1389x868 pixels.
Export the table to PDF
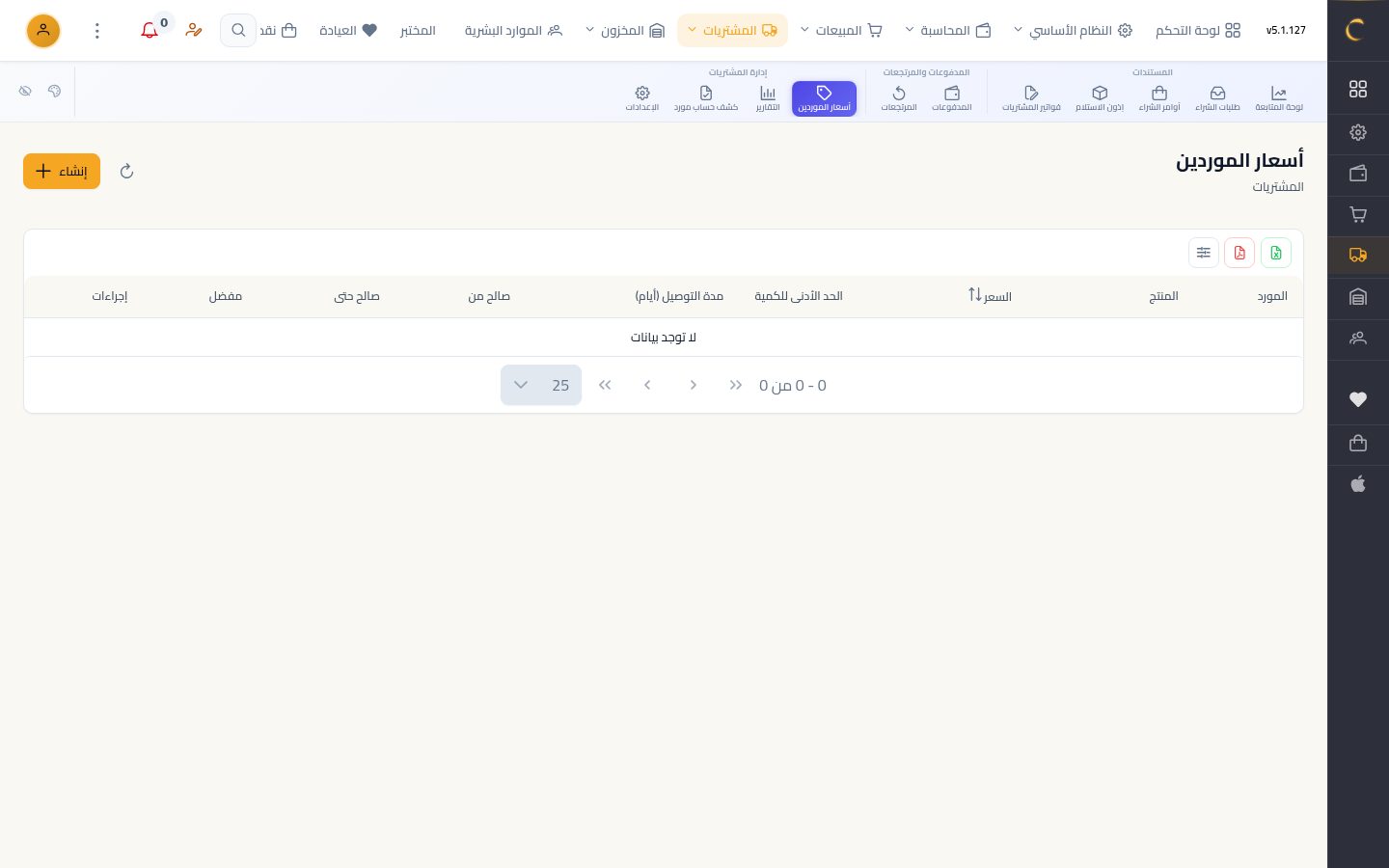1239,253
